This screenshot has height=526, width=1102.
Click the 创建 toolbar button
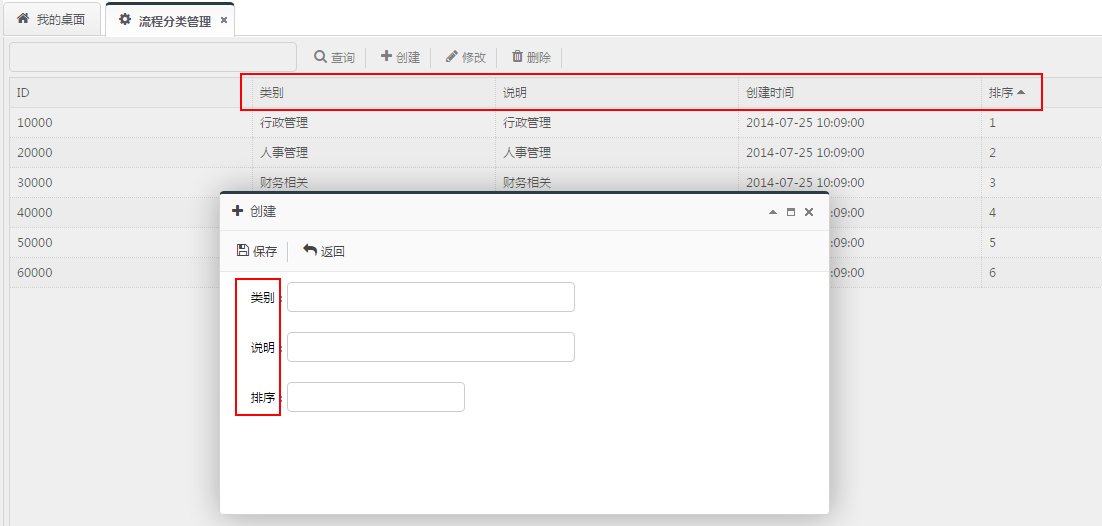tap(400, 57)
